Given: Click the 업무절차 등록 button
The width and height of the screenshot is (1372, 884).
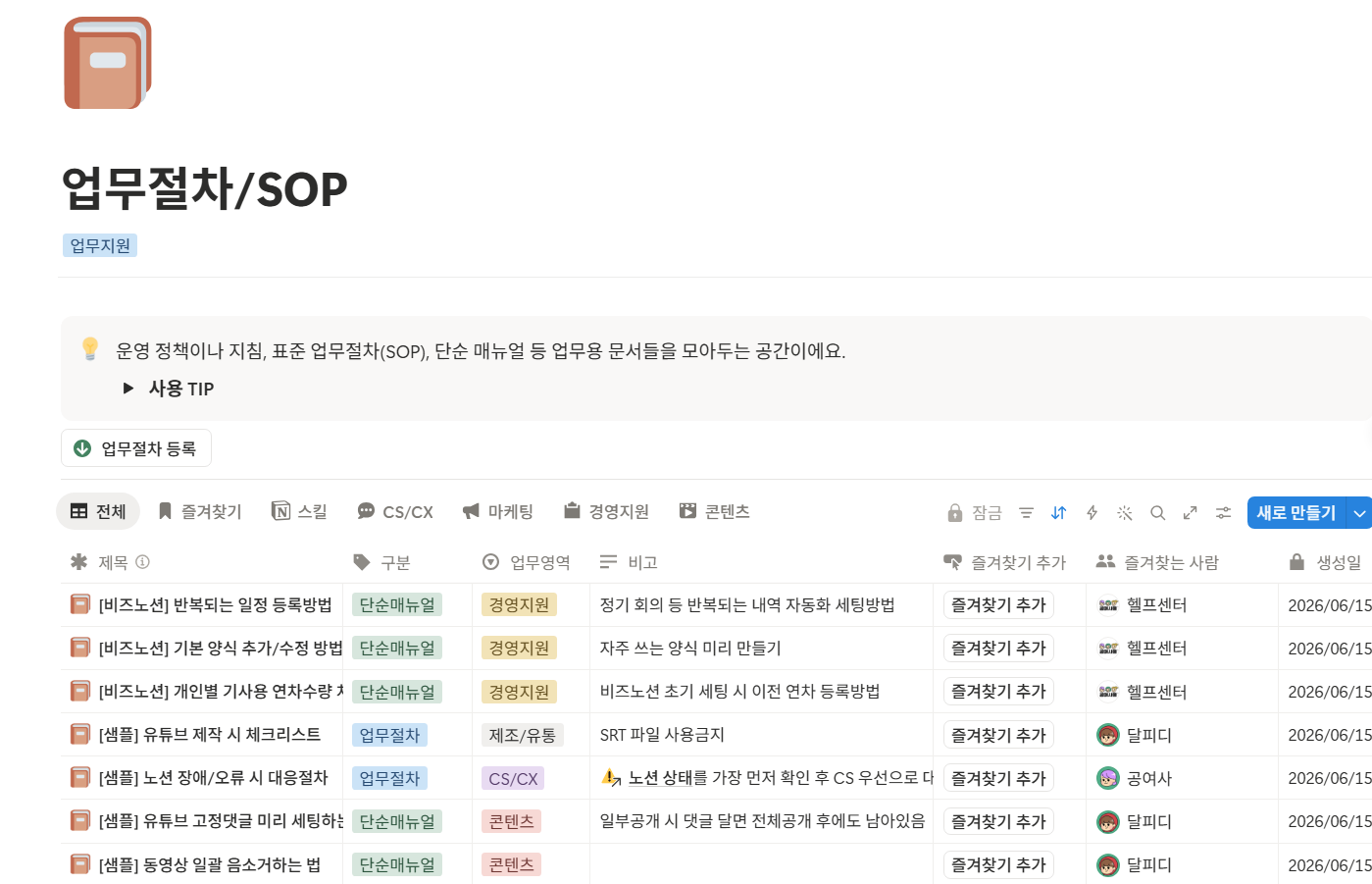Looking at the screenshot, I should 136,448.
